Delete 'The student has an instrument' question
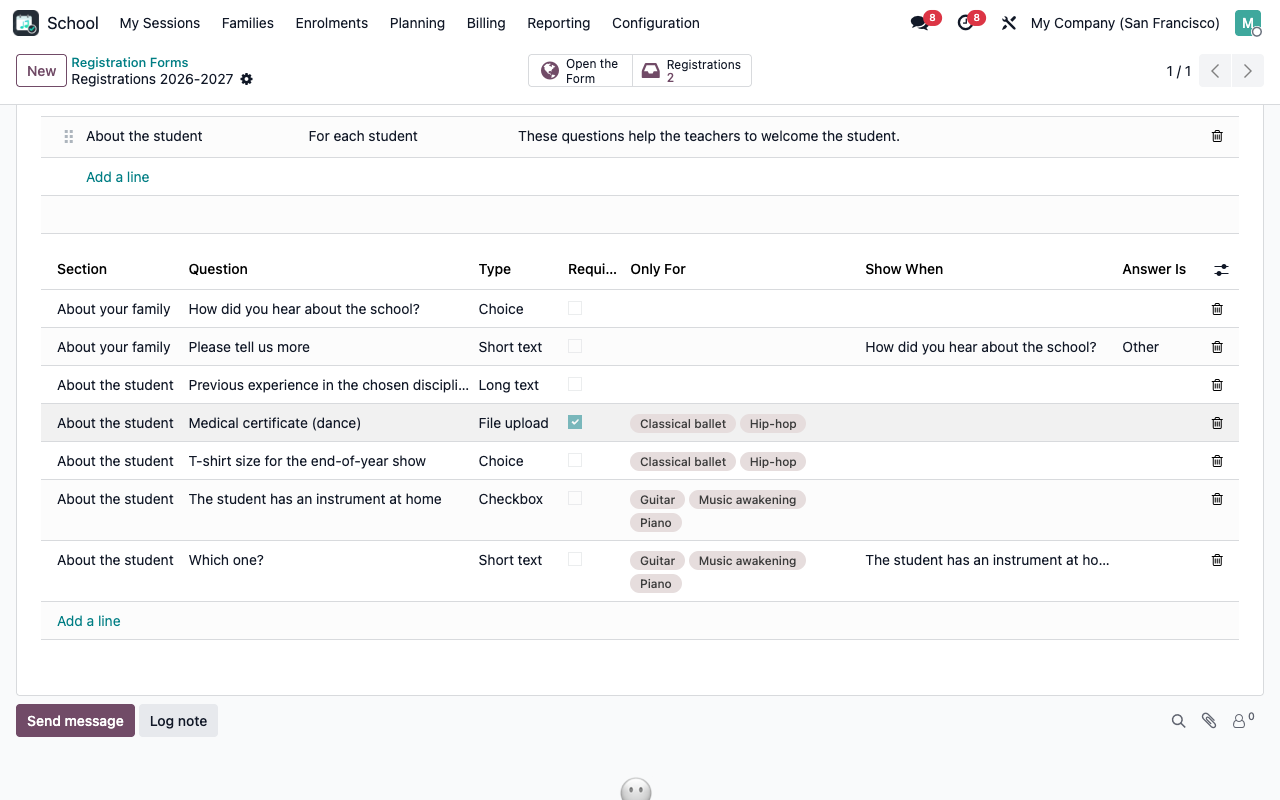This screenshot has height=800, width=1280. click(x=1217, y=499)
